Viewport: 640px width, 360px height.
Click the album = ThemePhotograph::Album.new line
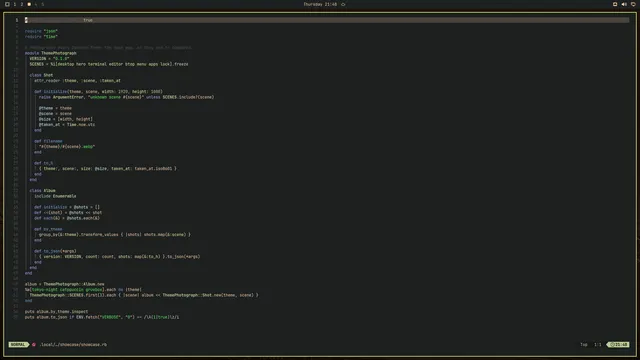click(64, 284)
